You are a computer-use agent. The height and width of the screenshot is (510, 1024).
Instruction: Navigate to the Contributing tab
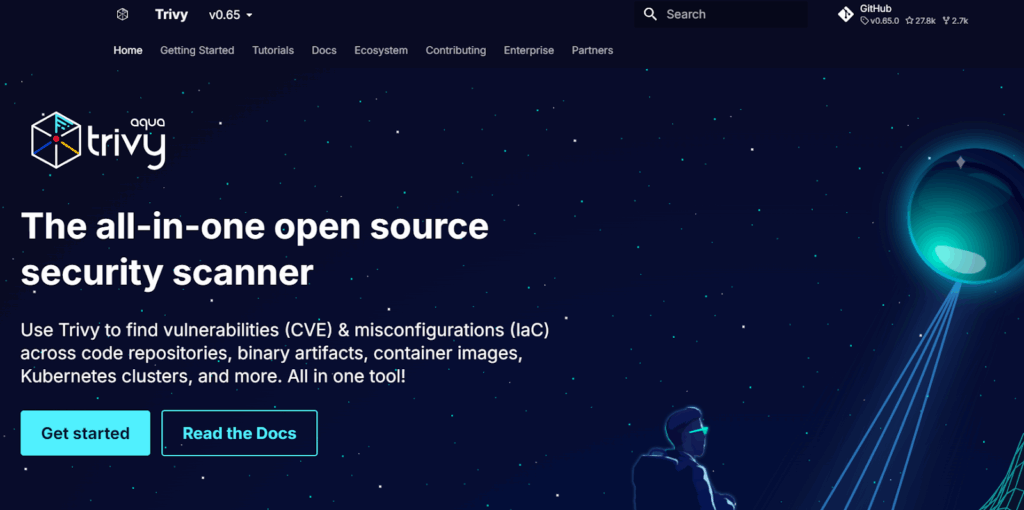tap(455, 50)
